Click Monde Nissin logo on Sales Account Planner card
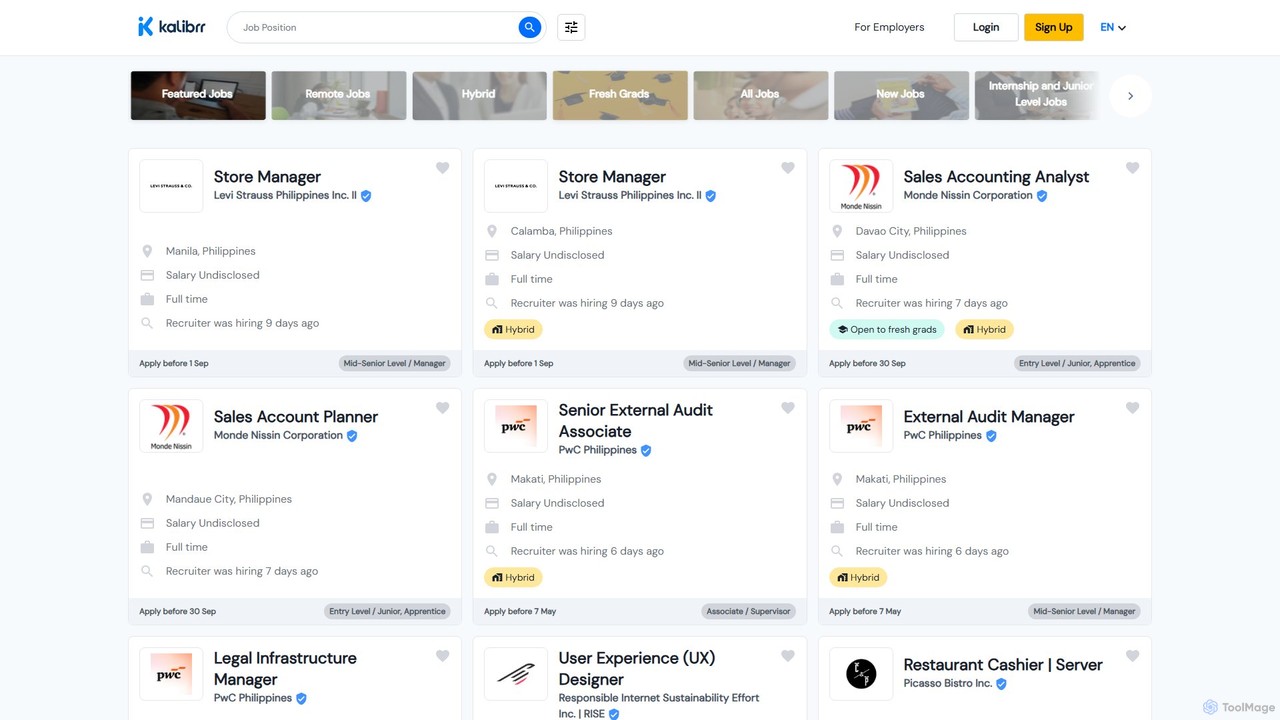This screenshot has height=720, width=1280. tap(171, 426)
